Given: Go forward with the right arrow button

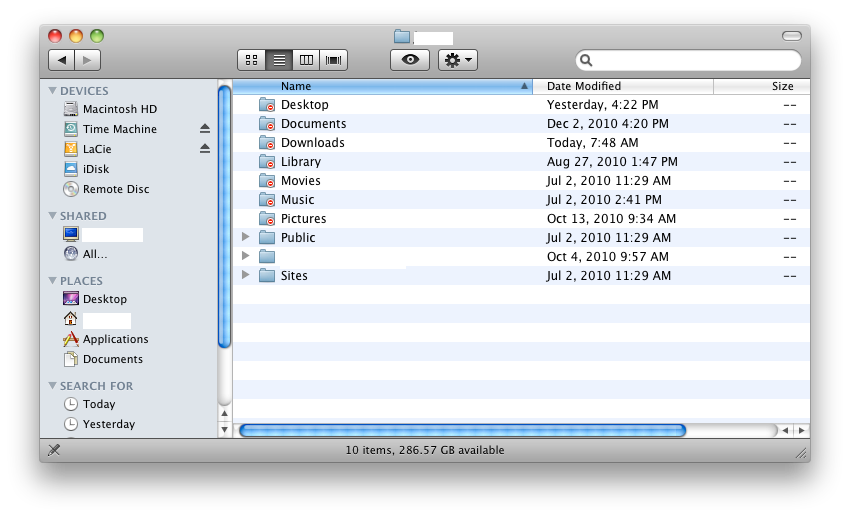Looking at the screenshot, I should pyautogui.click(x=87, y=60).
